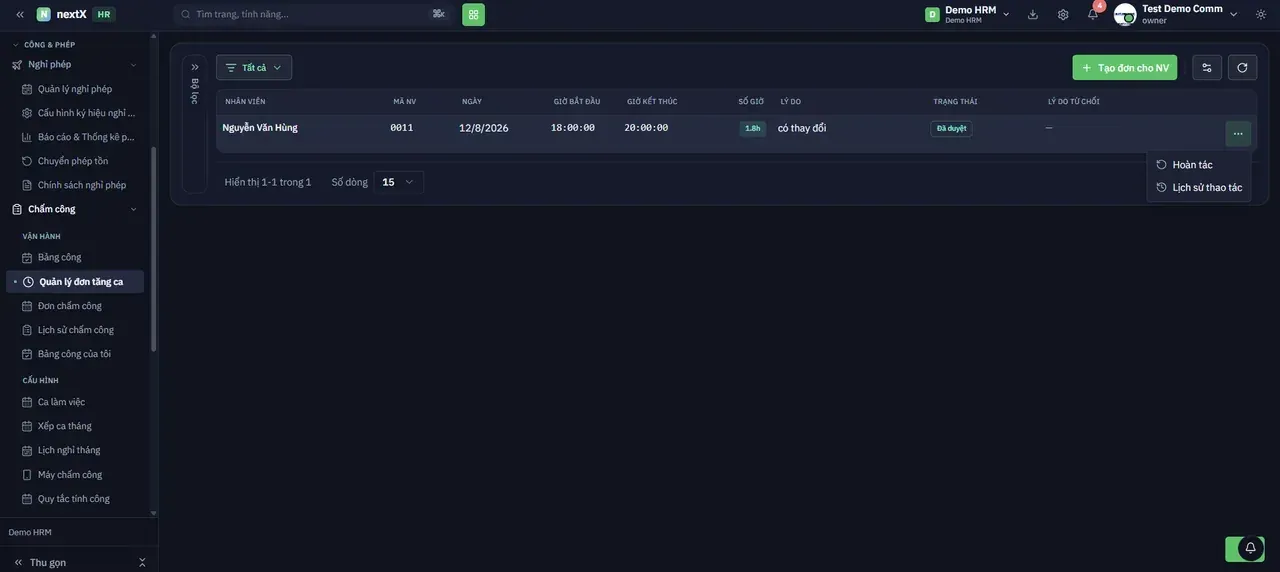Click the search shortcut key icon
Image resolution: width=1280 pixels, height=572 pixels.
[x=438, y=14]
